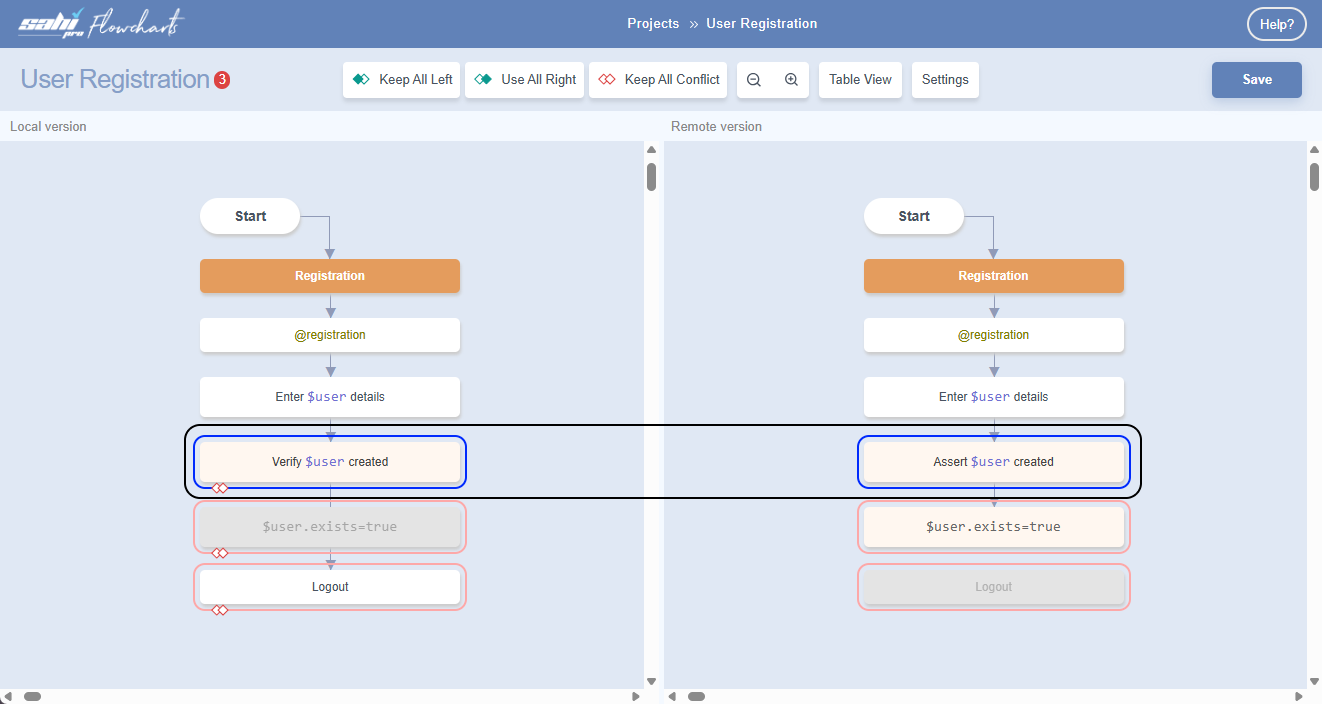This screenshot has height=704, width=1322.
Task: Switch to Table View
Action: point(860,80)
